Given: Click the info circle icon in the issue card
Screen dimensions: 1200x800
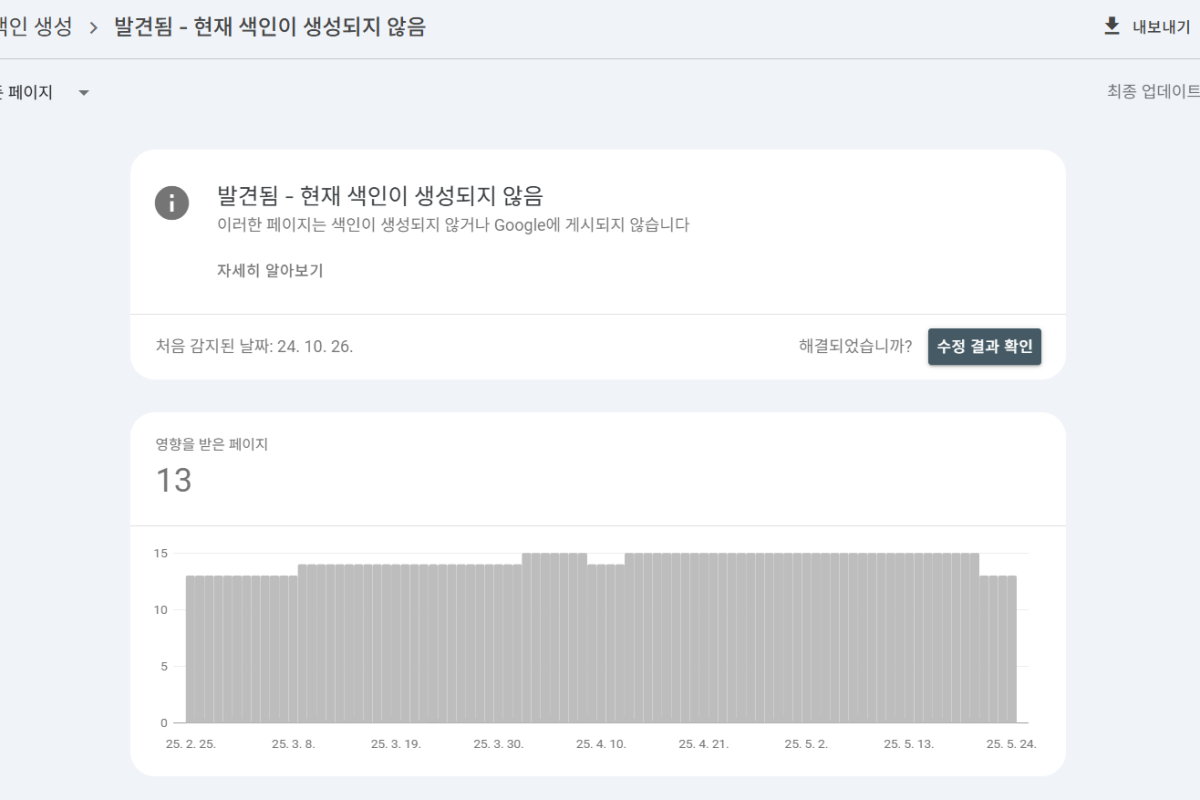Looking at the screenshot, I should pos(172,203).
